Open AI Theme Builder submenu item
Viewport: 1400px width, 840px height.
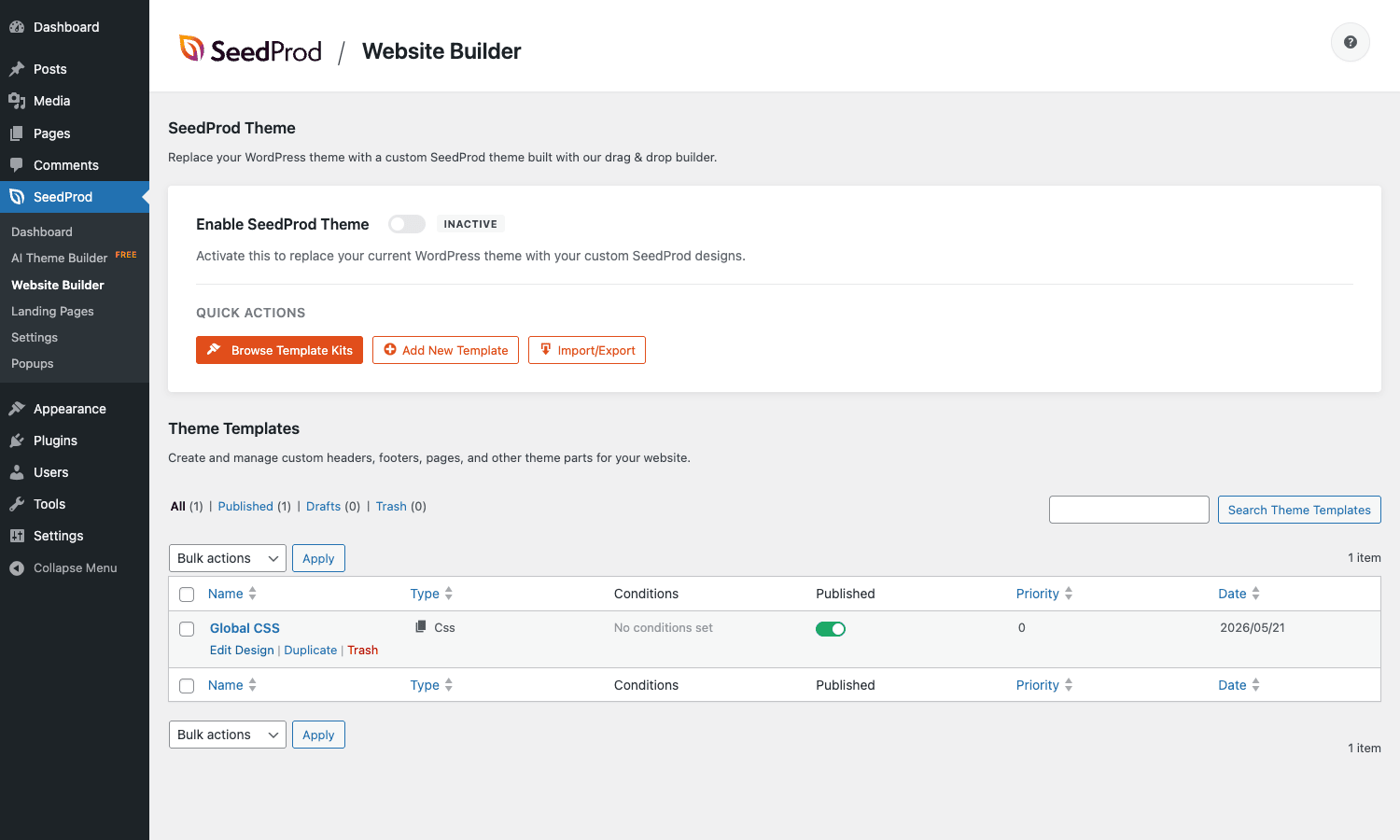coord(60,259)
